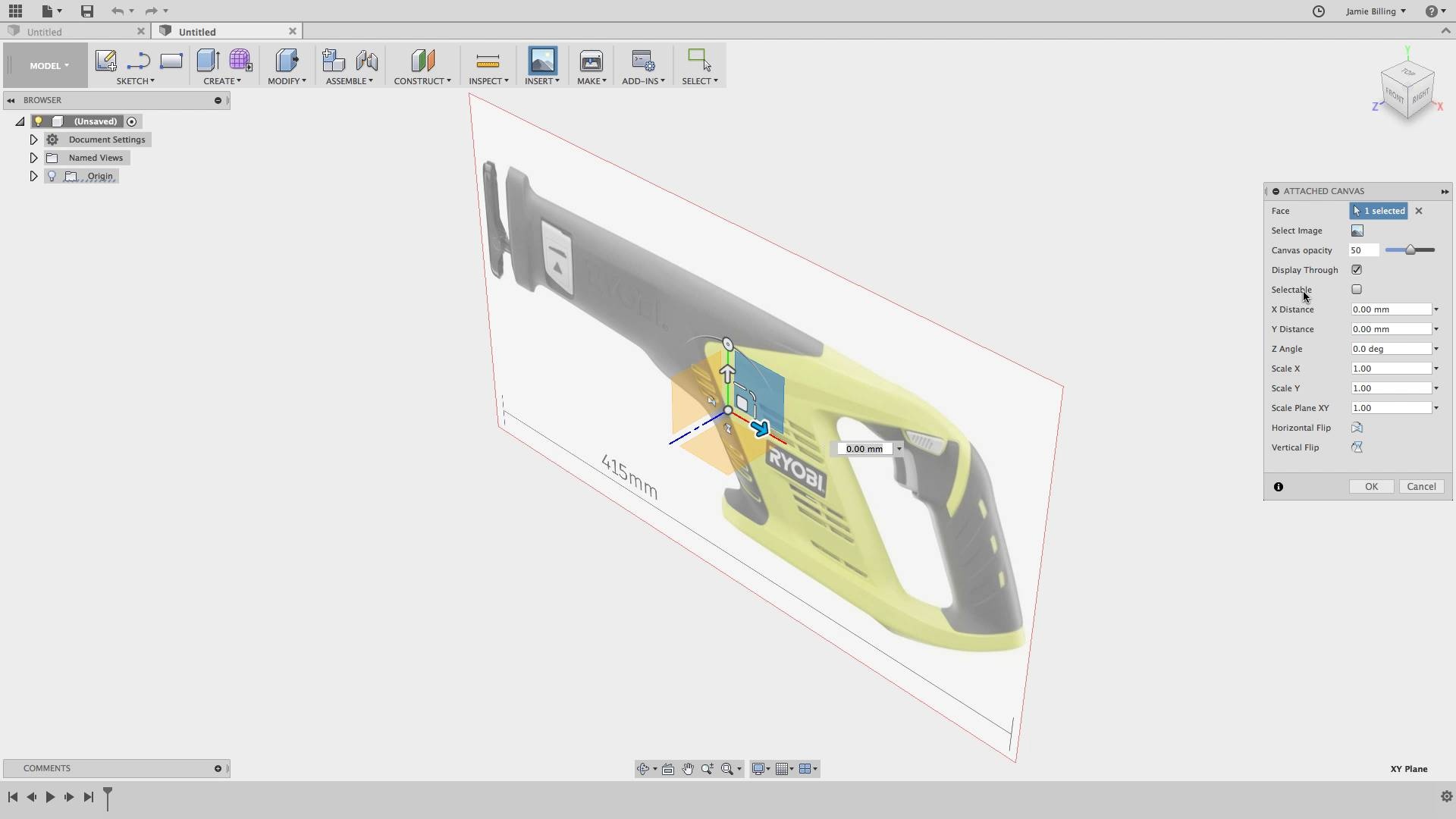
Task: Click OK to confirm the Attached Canvas
Action: [1371, 486]
